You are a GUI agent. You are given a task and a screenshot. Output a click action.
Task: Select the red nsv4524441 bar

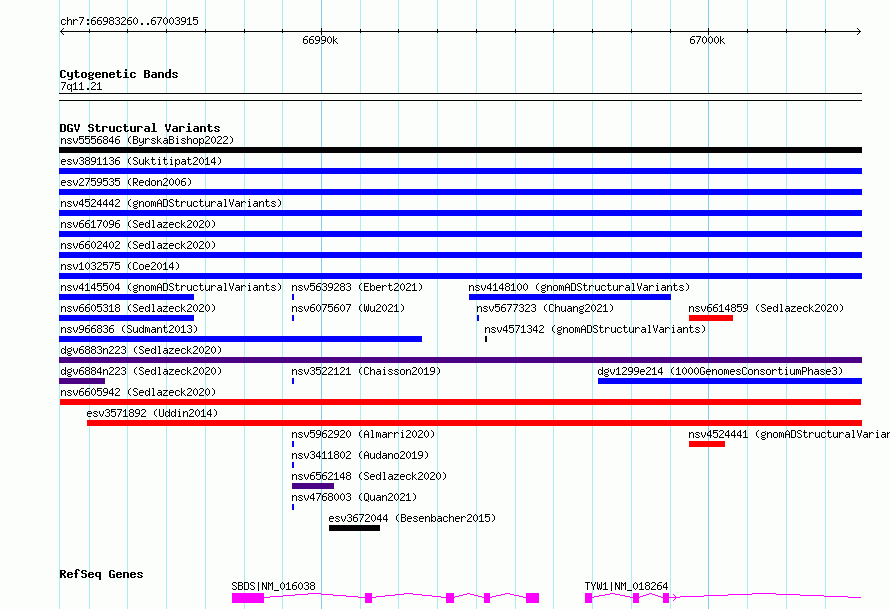point(707,444)
